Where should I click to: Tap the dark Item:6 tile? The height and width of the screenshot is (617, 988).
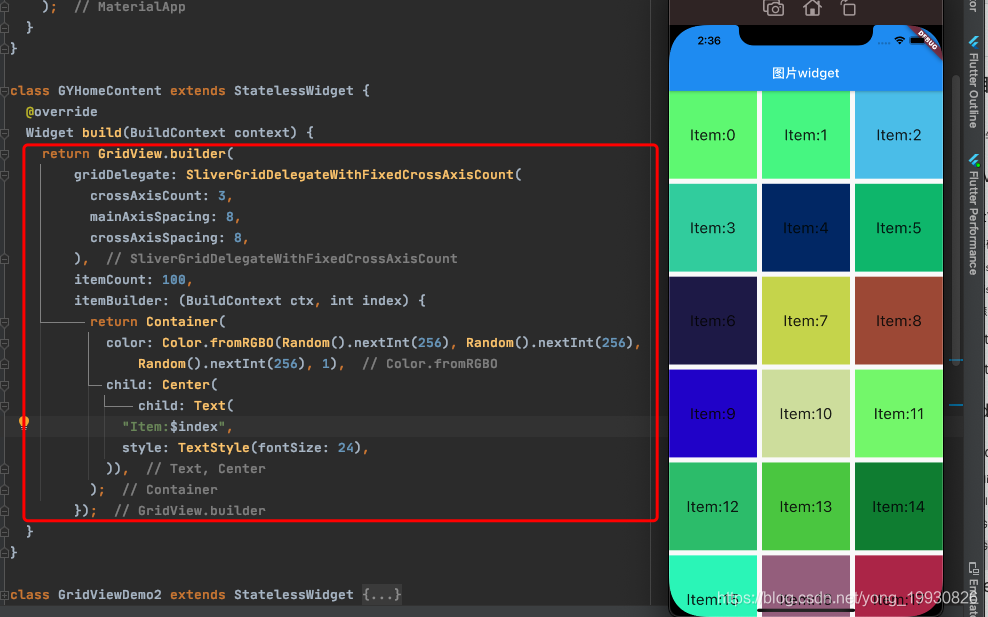click(713, 321)
